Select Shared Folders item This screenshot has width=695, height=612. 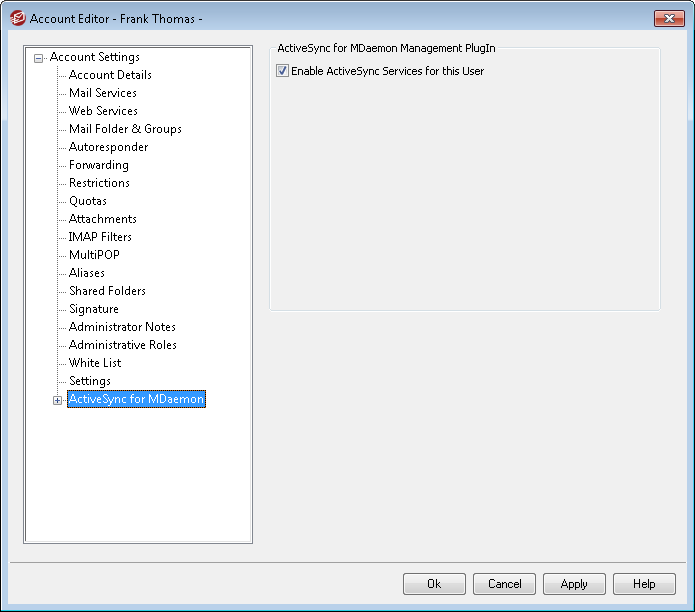[x=107, y=291]
